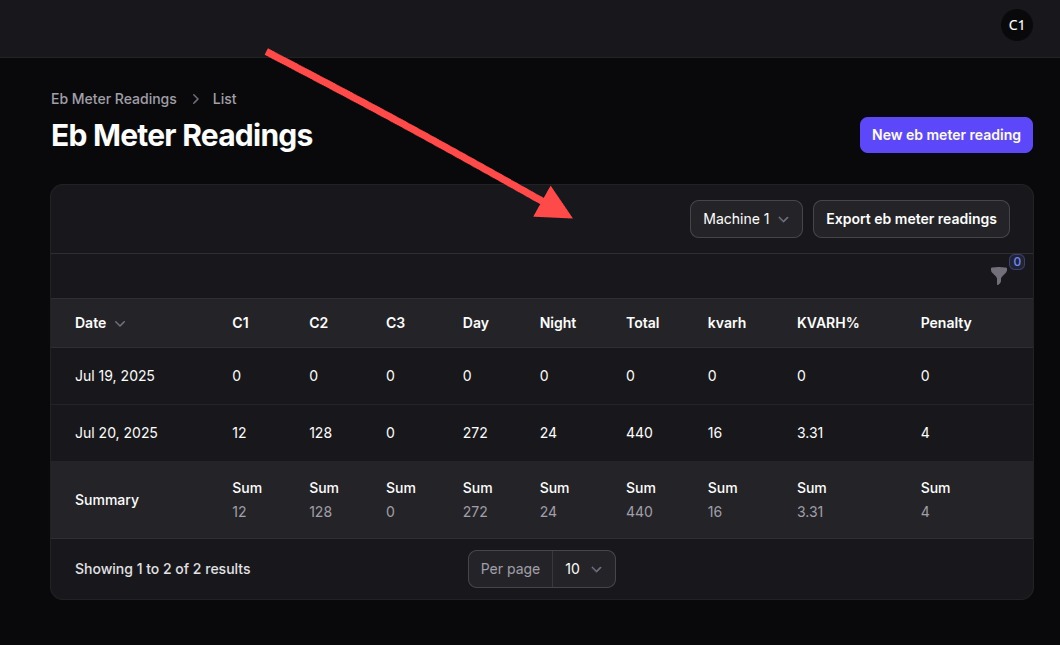Select the Jul 19, 2025 row date
The width and height of the screenshot is (1060, 645).
[x=115, y=376]
